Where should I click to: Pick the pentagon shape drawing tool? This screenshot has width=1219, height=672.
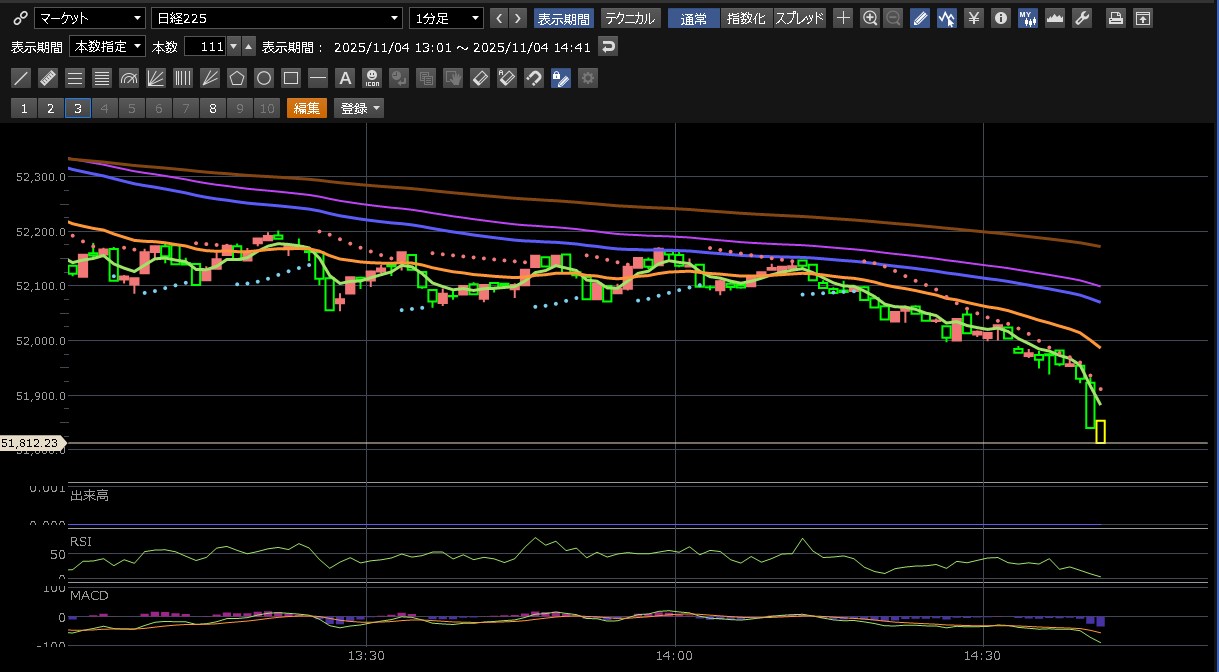coord(237,78)
